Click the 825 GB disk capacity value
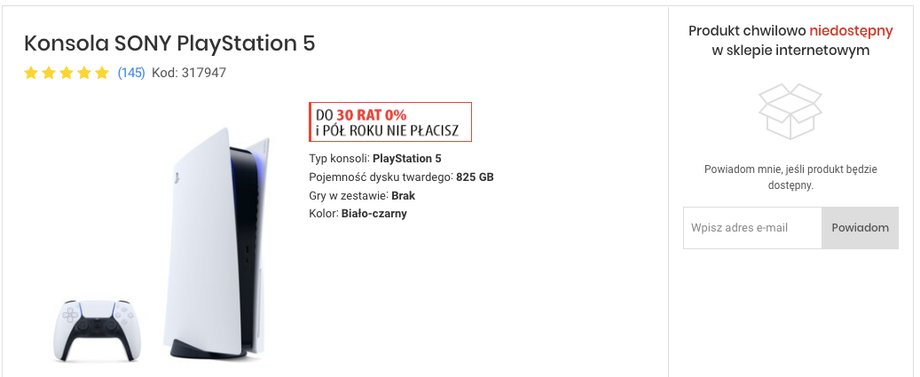Screen dimensions: 920x377 (475, 176)
